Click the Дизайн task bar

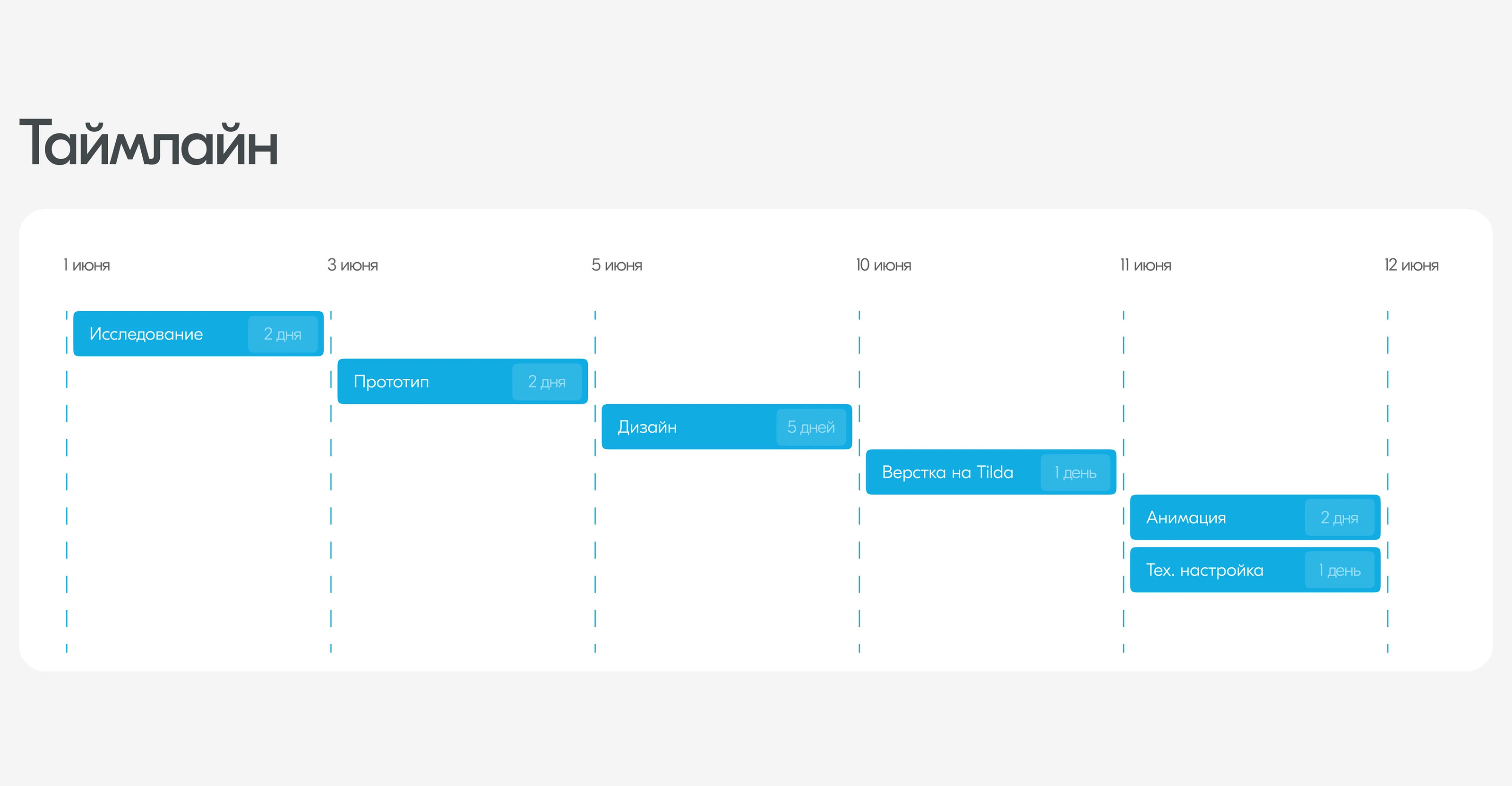687,427
